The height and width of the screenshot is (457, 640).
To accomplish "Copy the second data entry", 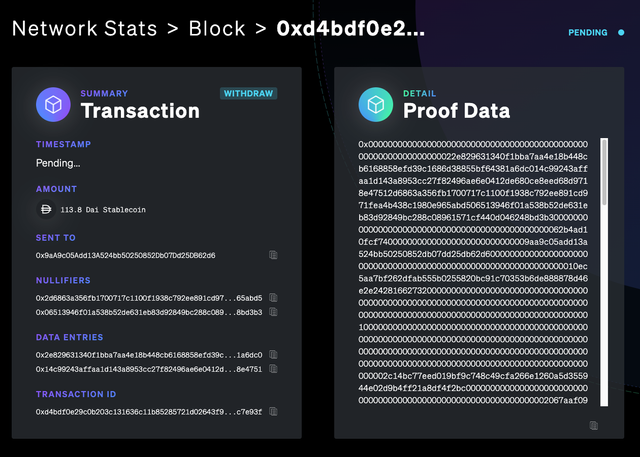I will click(x=273, y=369).
